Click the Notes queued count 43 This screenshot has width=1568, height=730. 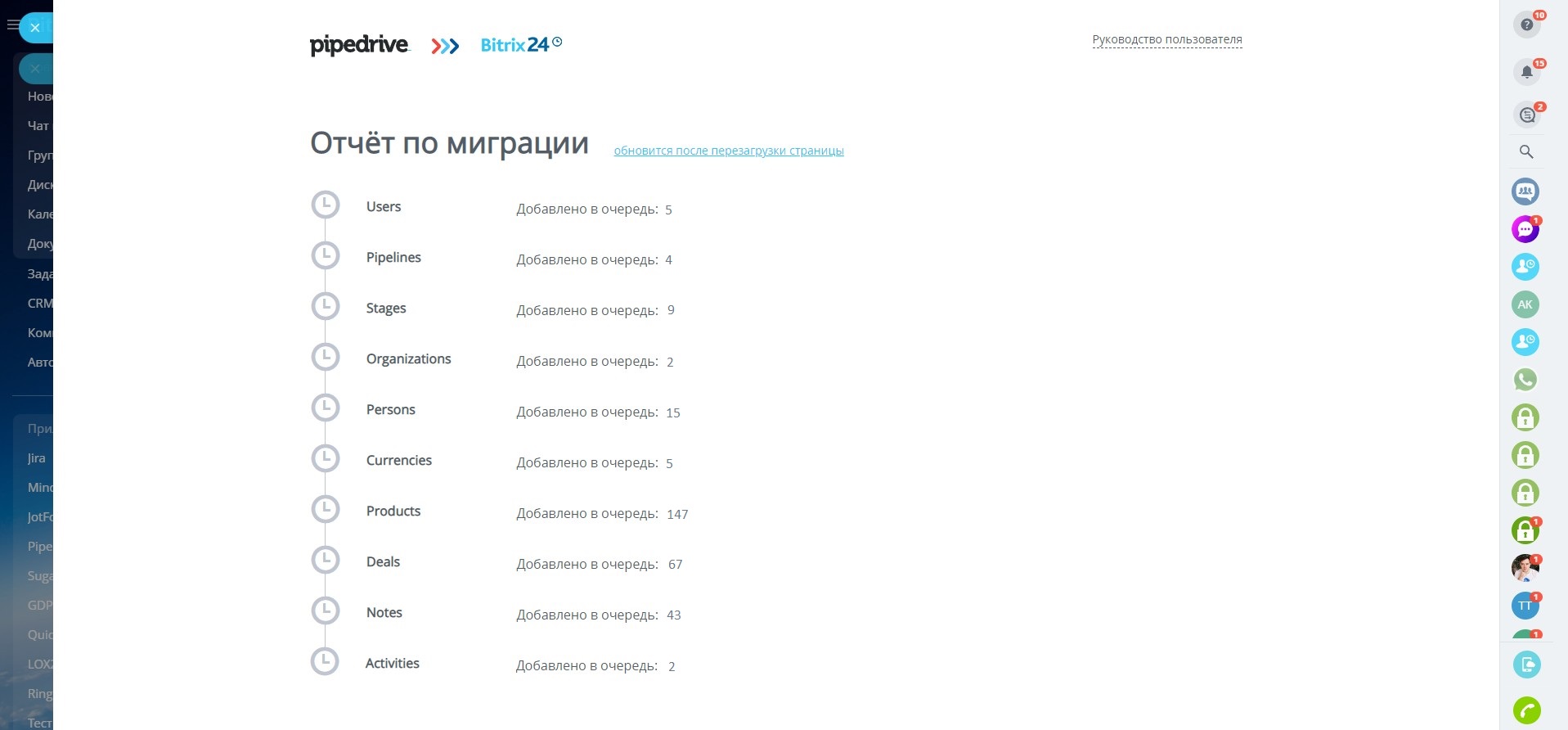tap(674, 615)
